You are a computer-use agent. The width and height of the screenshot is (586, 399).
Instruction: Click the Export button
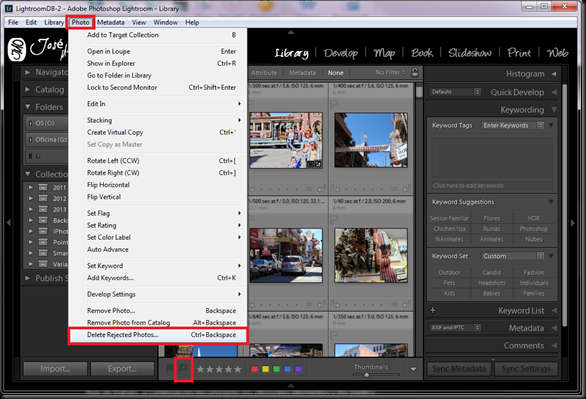(x=122, y=369)
